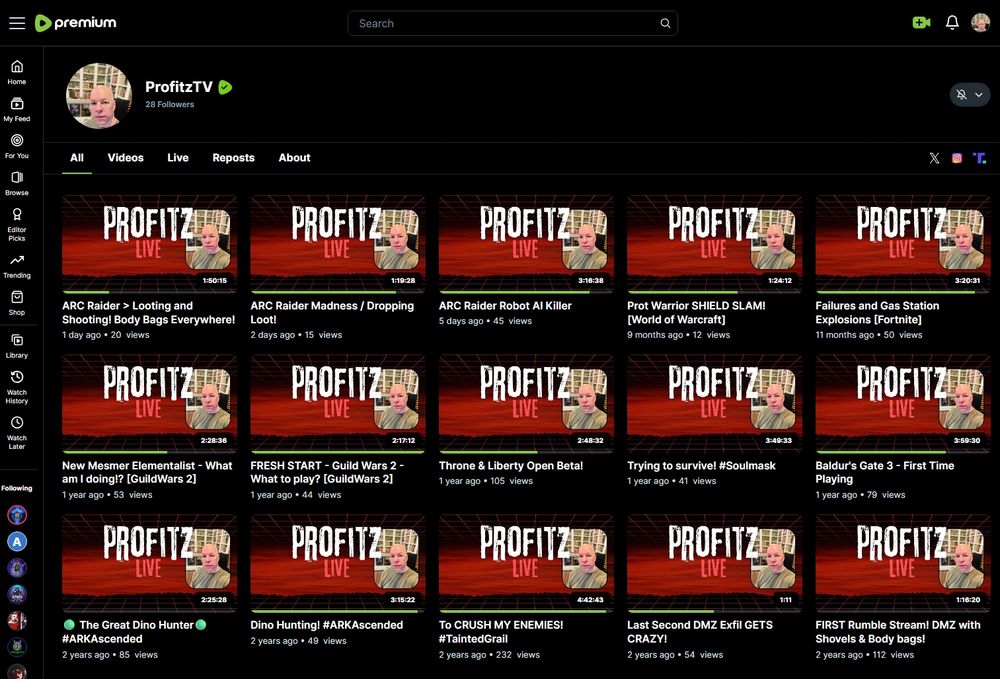Viewport: 1000px width, 679px height.
Task: Open 'Dino Hunting! #ARKAscended' title
Action: 327,625
